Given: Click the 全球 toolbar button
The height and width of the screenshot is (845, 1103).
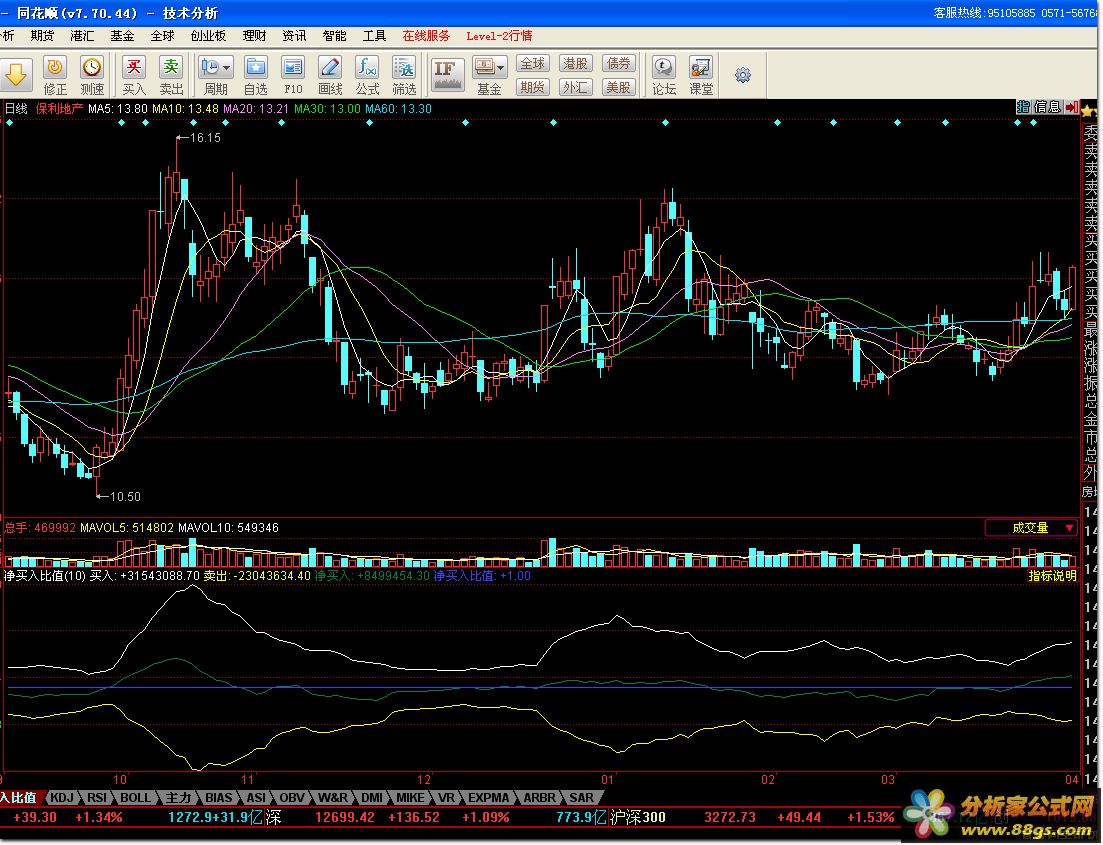Looking at the screenshot, I should click(x=533, y=63).
